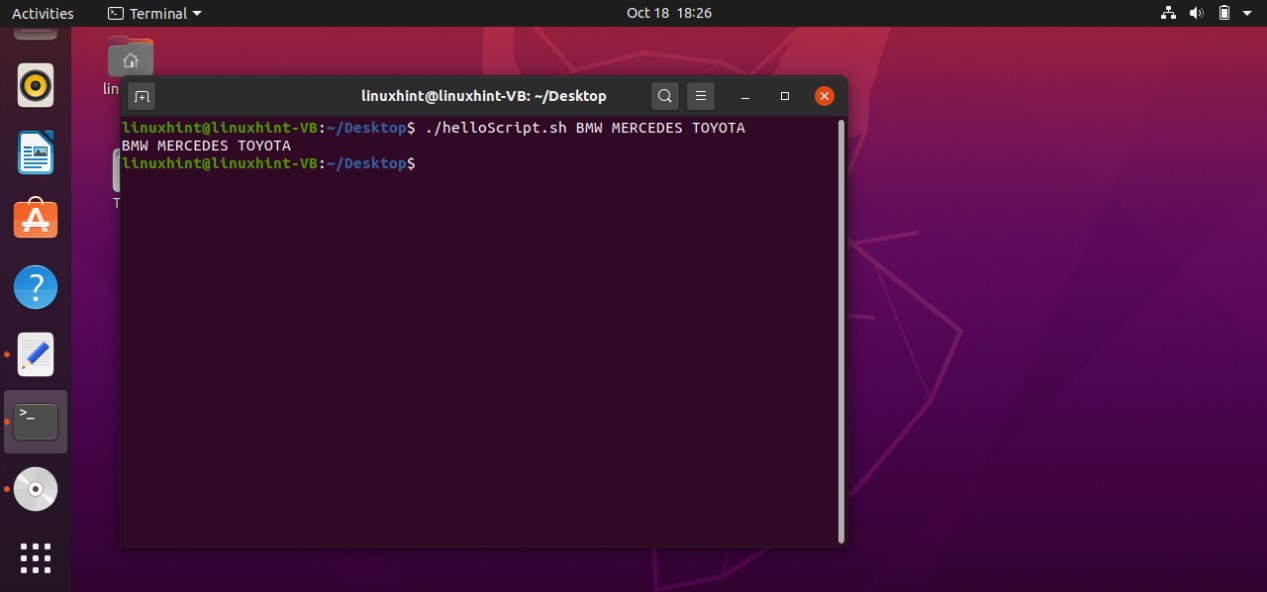Image resolution: width=1267 pixels, height=592 pixels.
Task: Open Rhythmbox from the dock
Action: point(36,86)
